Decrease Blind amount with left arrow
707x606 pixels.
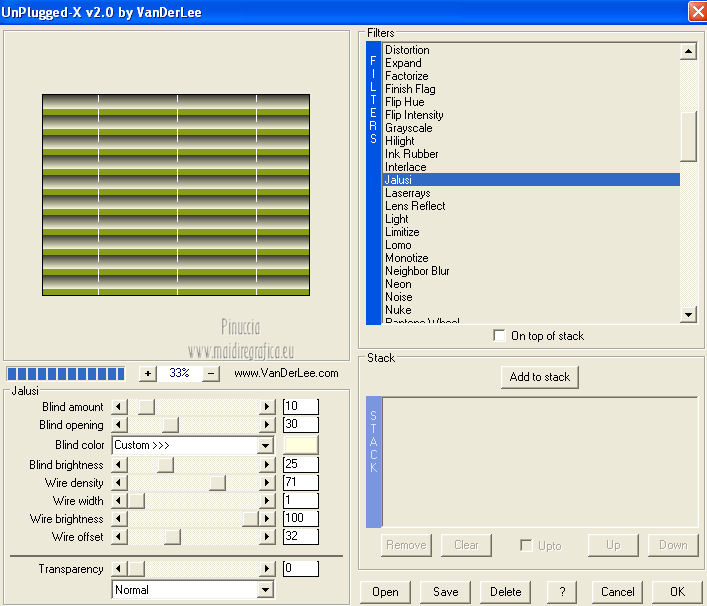(x=119, y=407)
